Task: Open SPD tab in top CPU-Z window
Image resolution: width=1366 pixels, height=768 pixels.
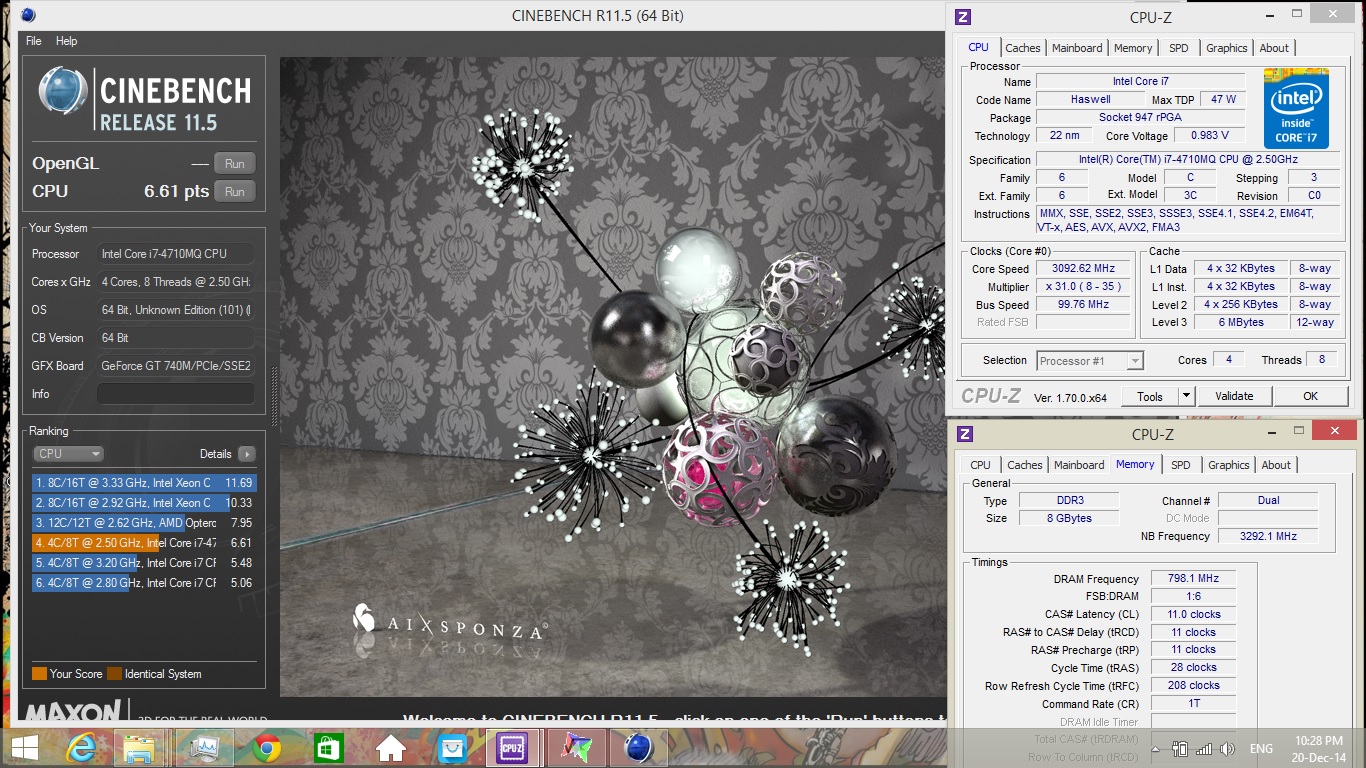Action: point(1179,48)
